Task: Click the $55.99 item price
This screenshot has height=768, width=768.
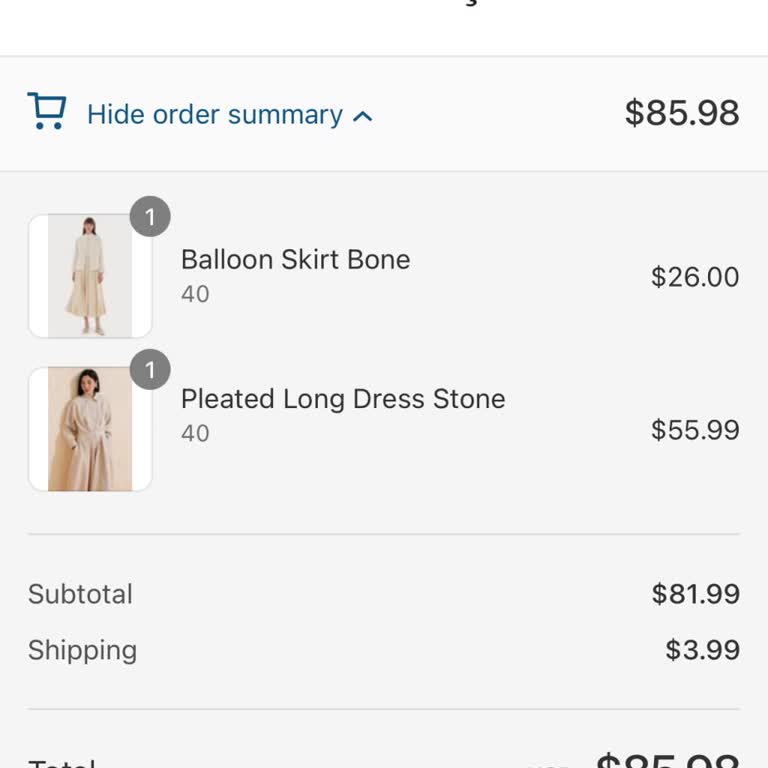Action: tap(695, 430)
